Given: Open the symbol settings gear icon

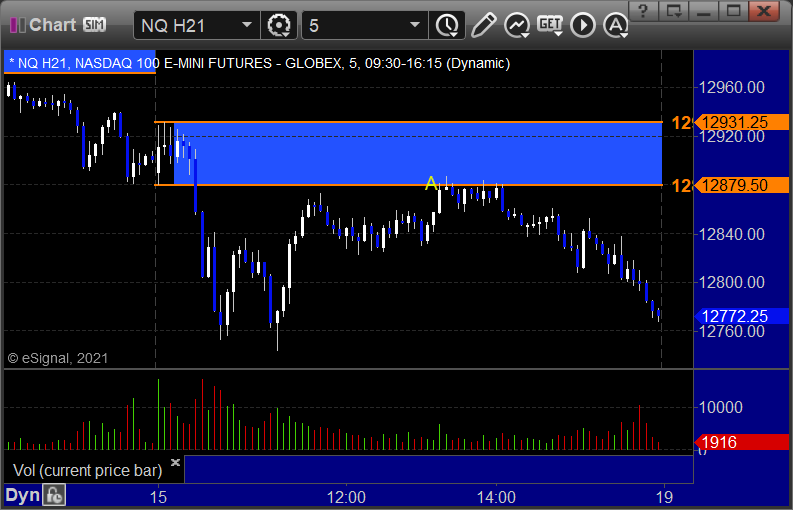Looking at the screenshot, I should click(278, 25).
